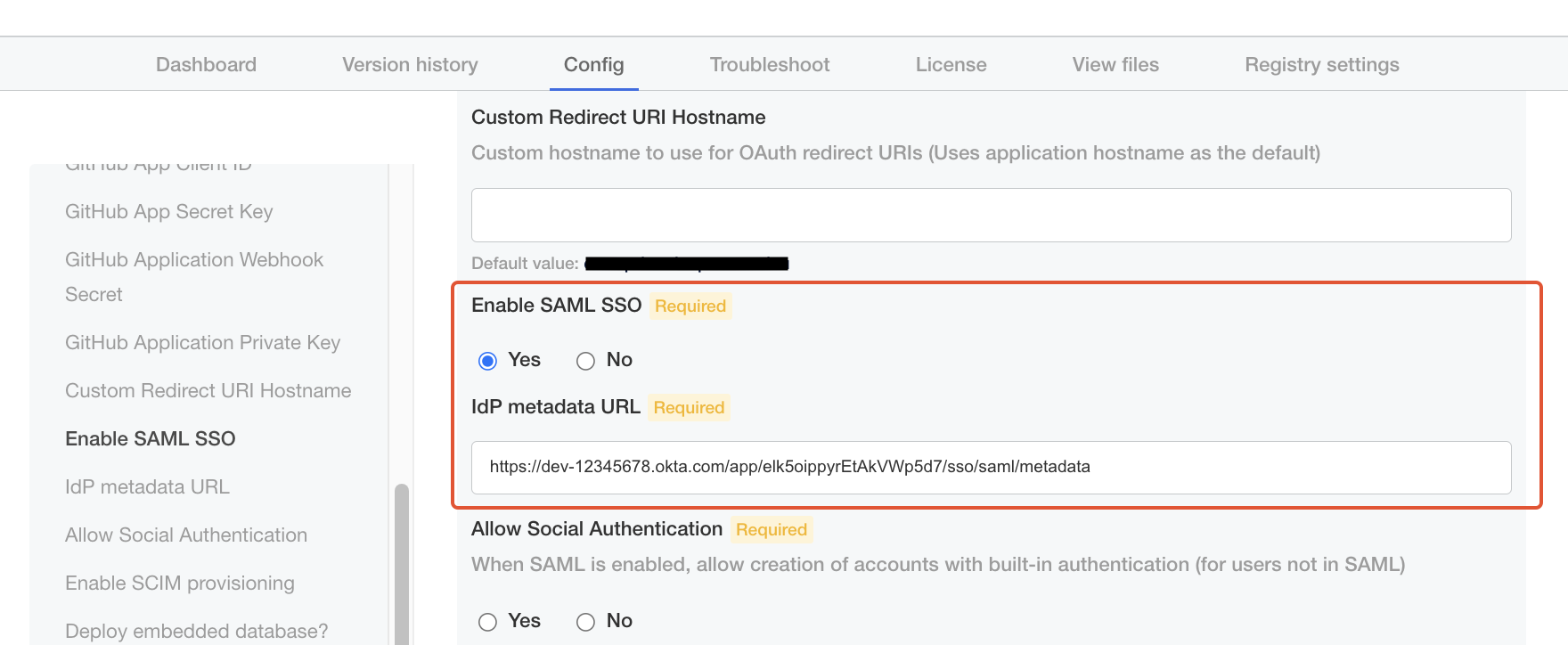The width and height of the screenshot is (1568, 645).
Task: Go to Custom Redirect URI Hostname sidebar link
Action: (208, 391)
